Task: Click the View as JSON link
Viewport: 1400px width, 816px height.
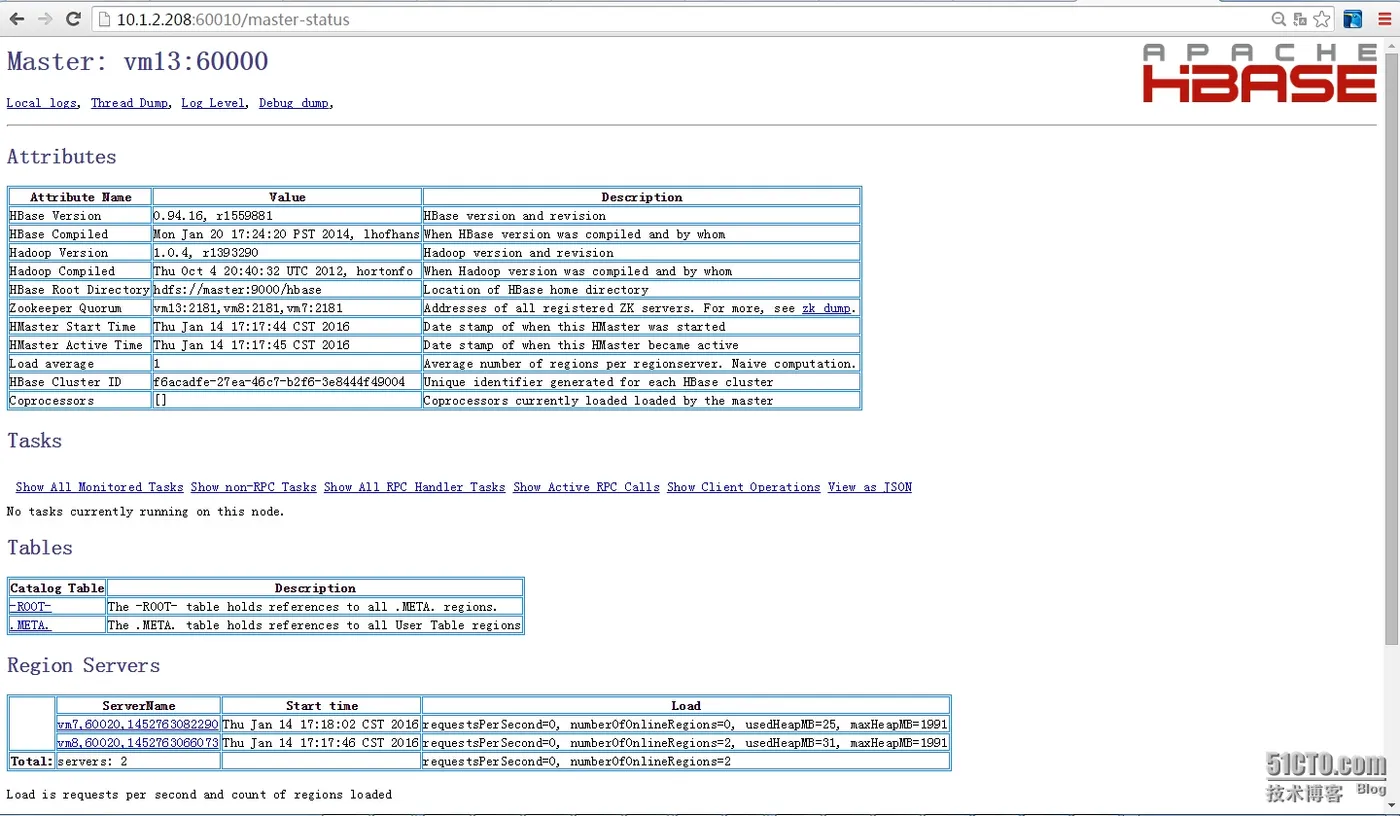Action: point(870,487)
